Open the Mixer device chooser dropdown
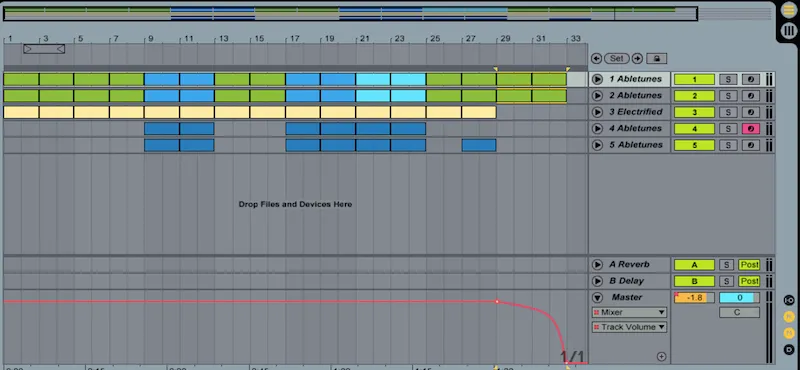This screenshot has height=370, width=800. 629,312
